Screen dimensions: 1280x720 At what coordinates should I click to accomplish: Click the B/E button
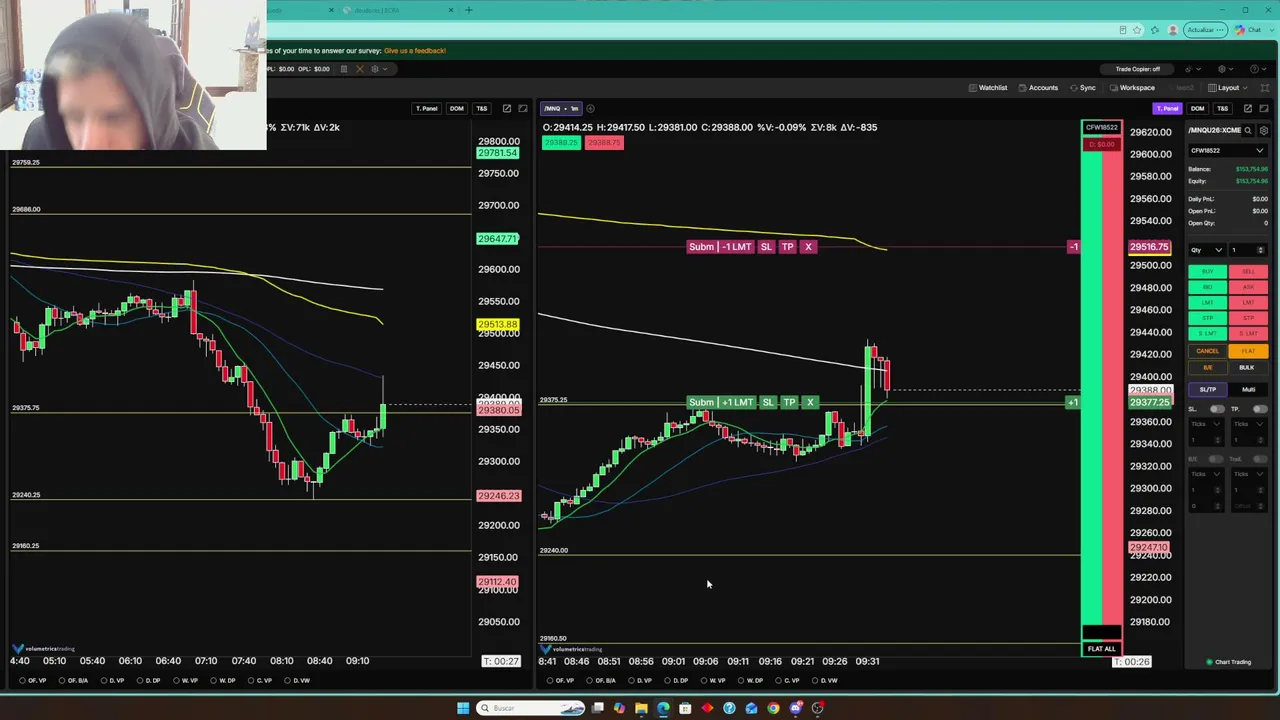tap(1207, 367)
